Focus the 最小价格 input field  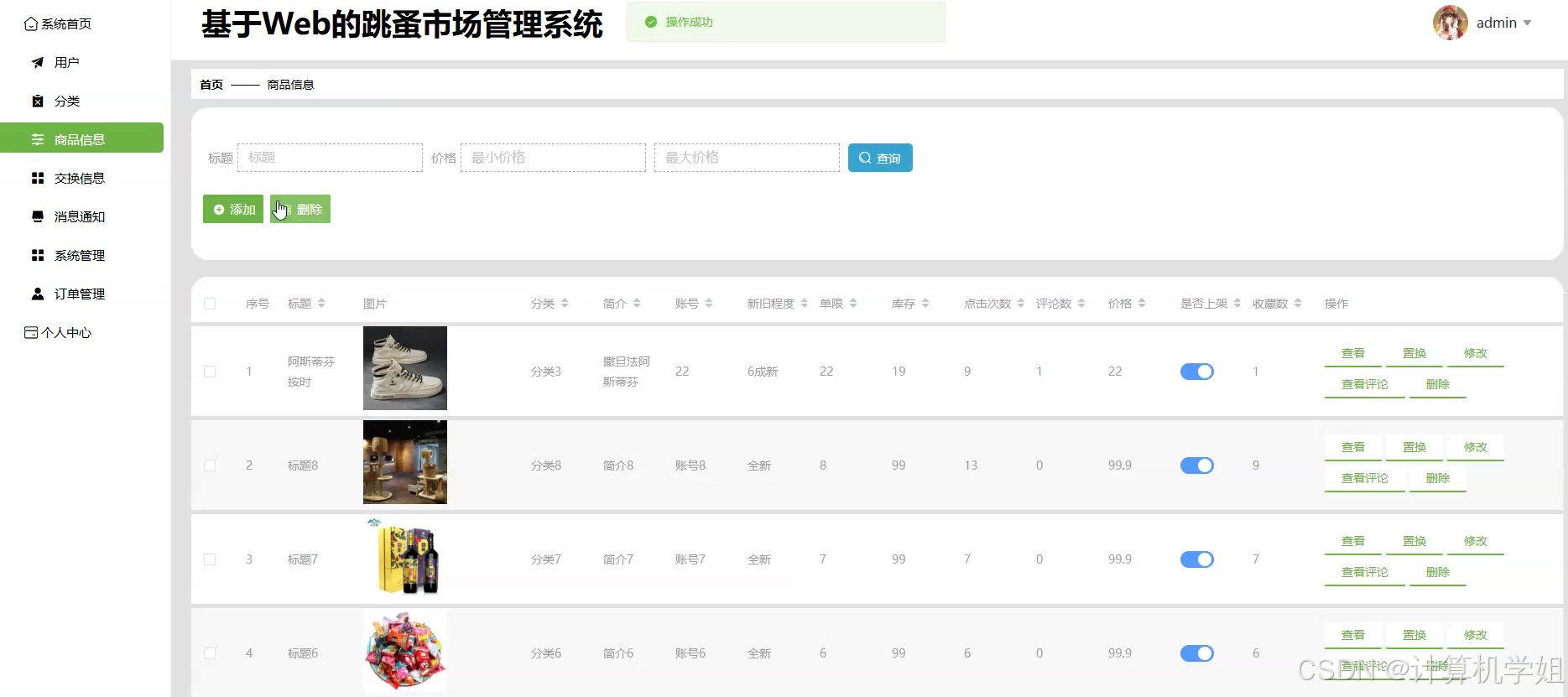(x=553, y=158)
